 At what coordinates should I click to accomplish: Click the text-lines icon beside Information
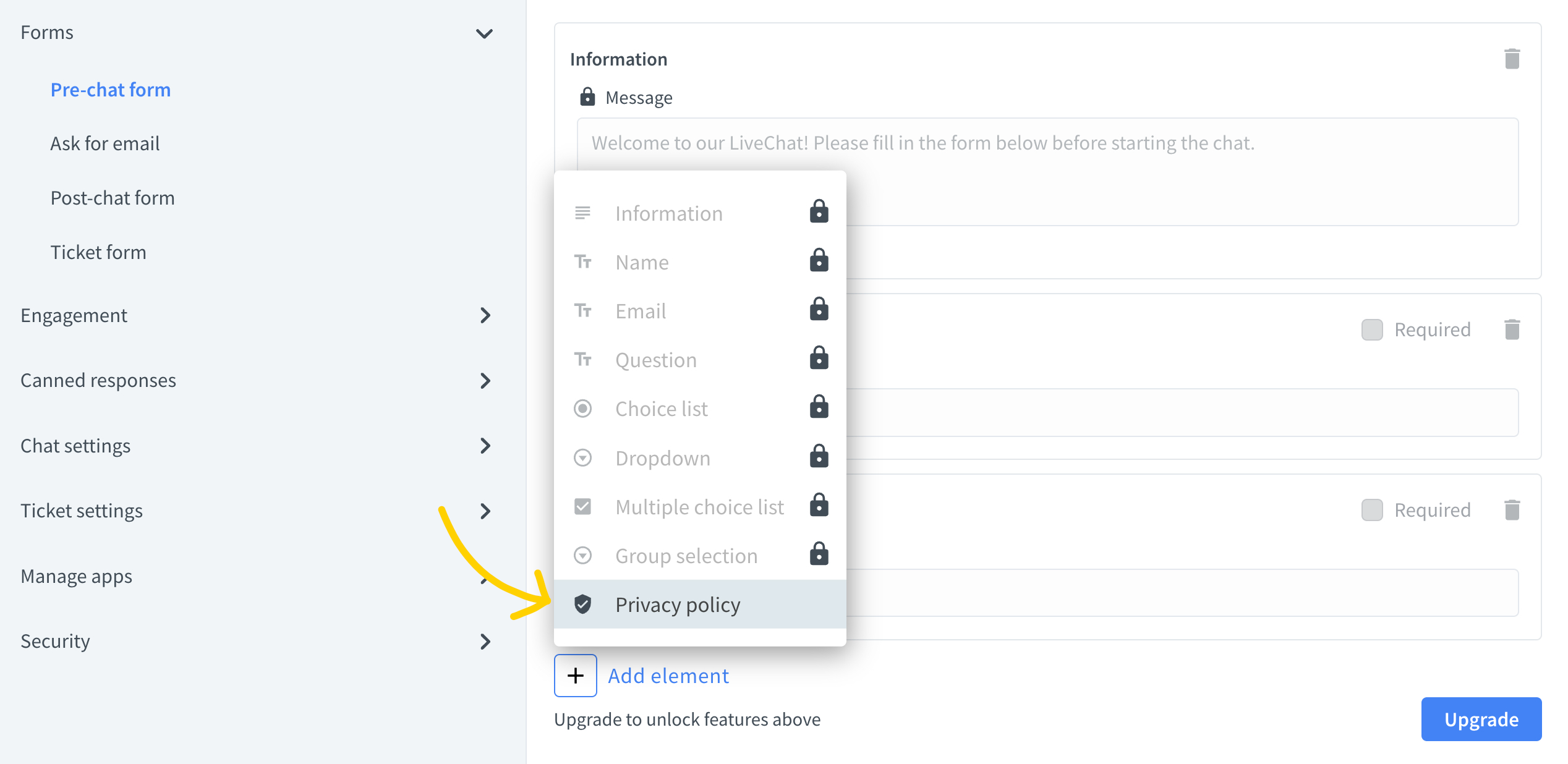pos(582,213)
